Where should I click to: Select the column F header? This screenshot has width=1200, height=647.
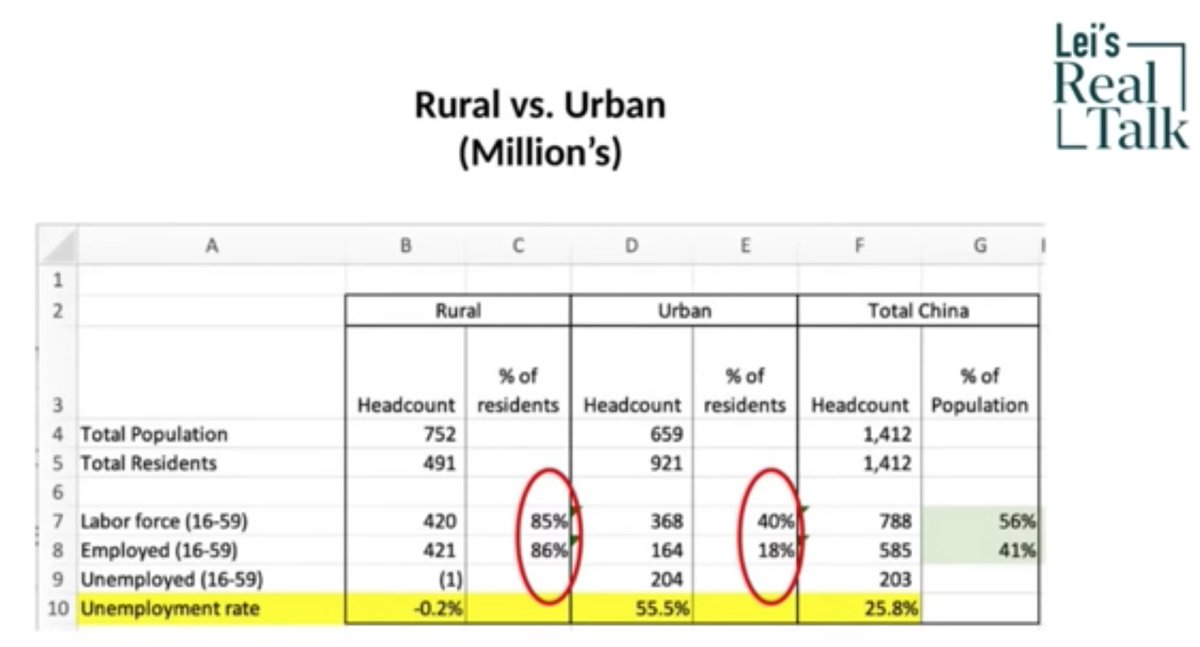pyautogui.click(x=859, y=244)
